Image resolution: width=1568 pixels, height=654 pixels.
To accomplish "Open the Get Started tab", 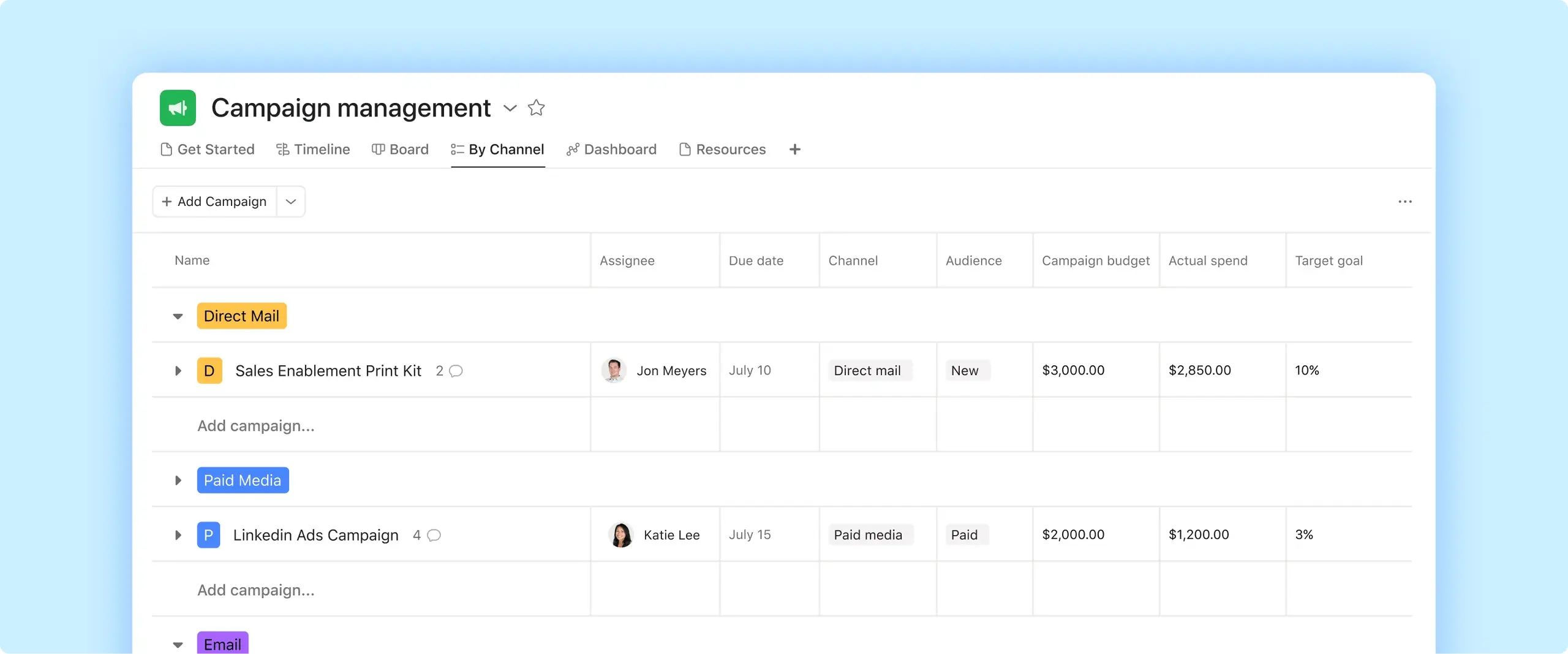I will [x=207, y=150].
